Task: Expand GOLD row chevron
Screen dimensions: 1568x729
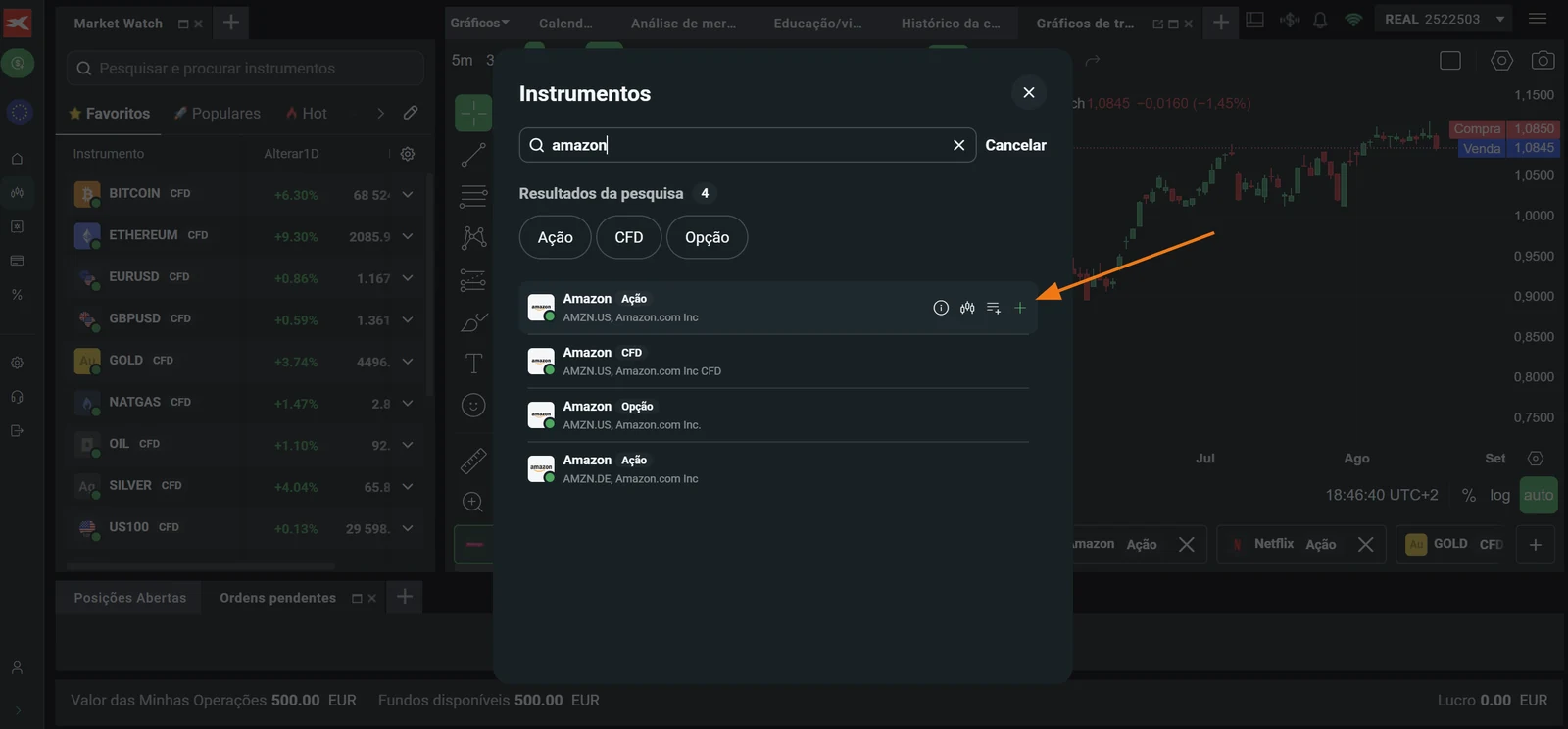Action: click(408, 362)
